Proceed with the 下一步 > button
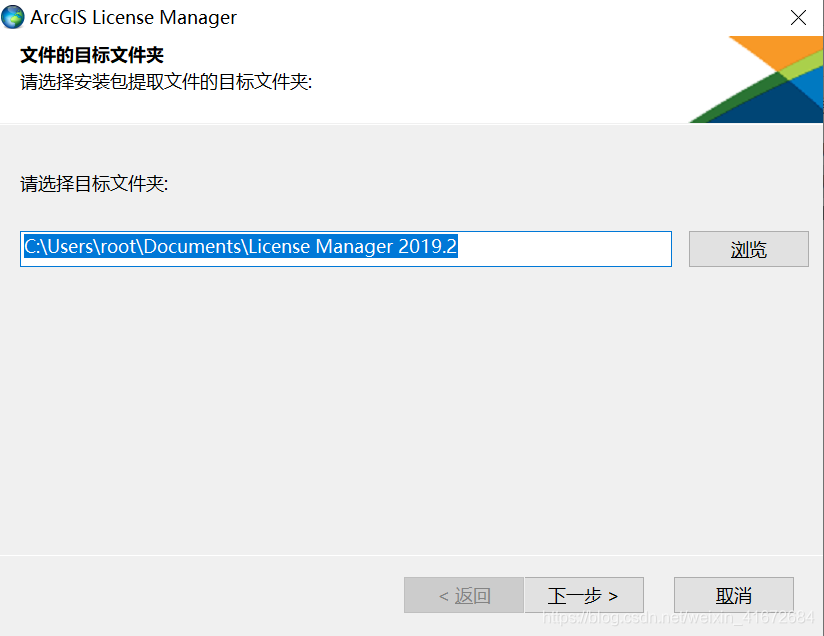 (584, 596)
